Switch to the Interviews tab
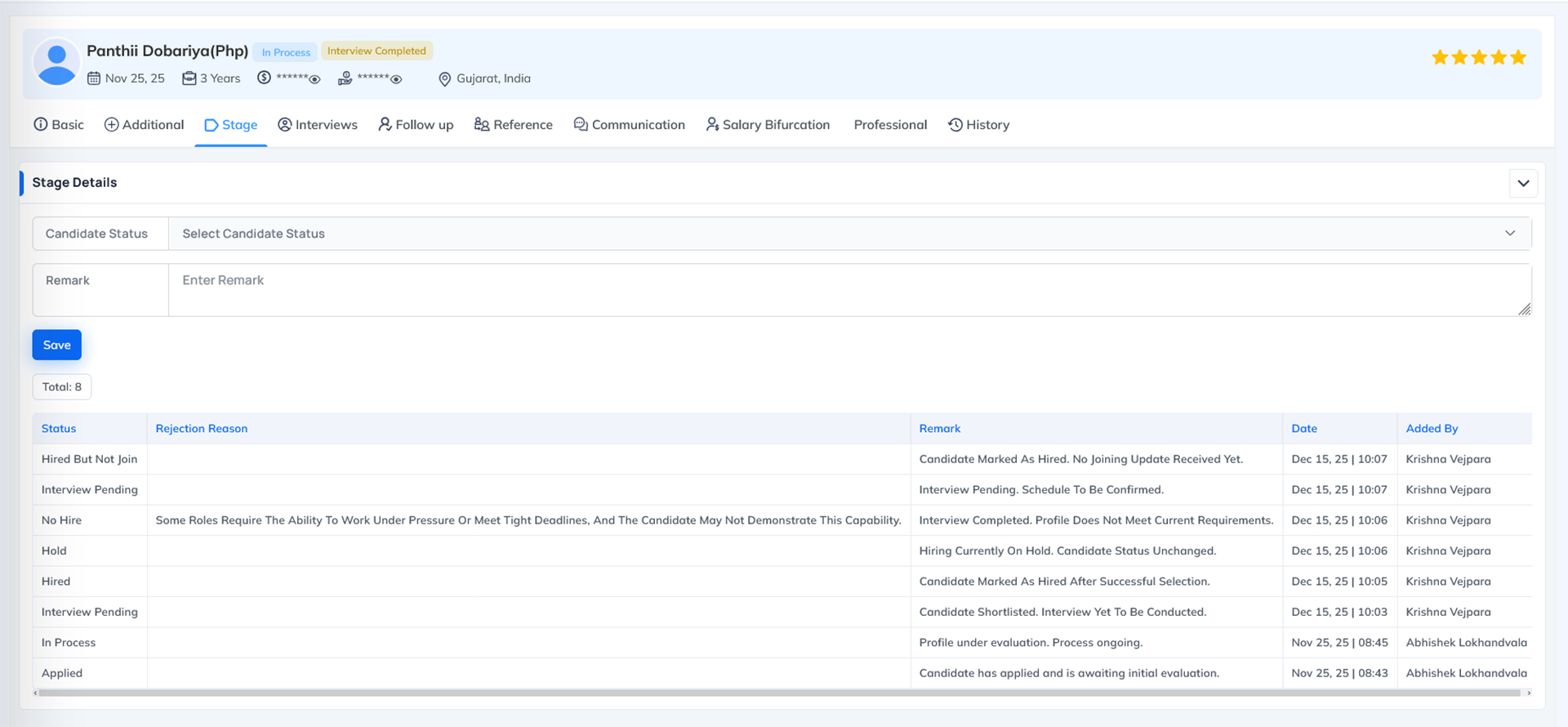Viewport: 1568px width, 727px height. pos(318,125)
